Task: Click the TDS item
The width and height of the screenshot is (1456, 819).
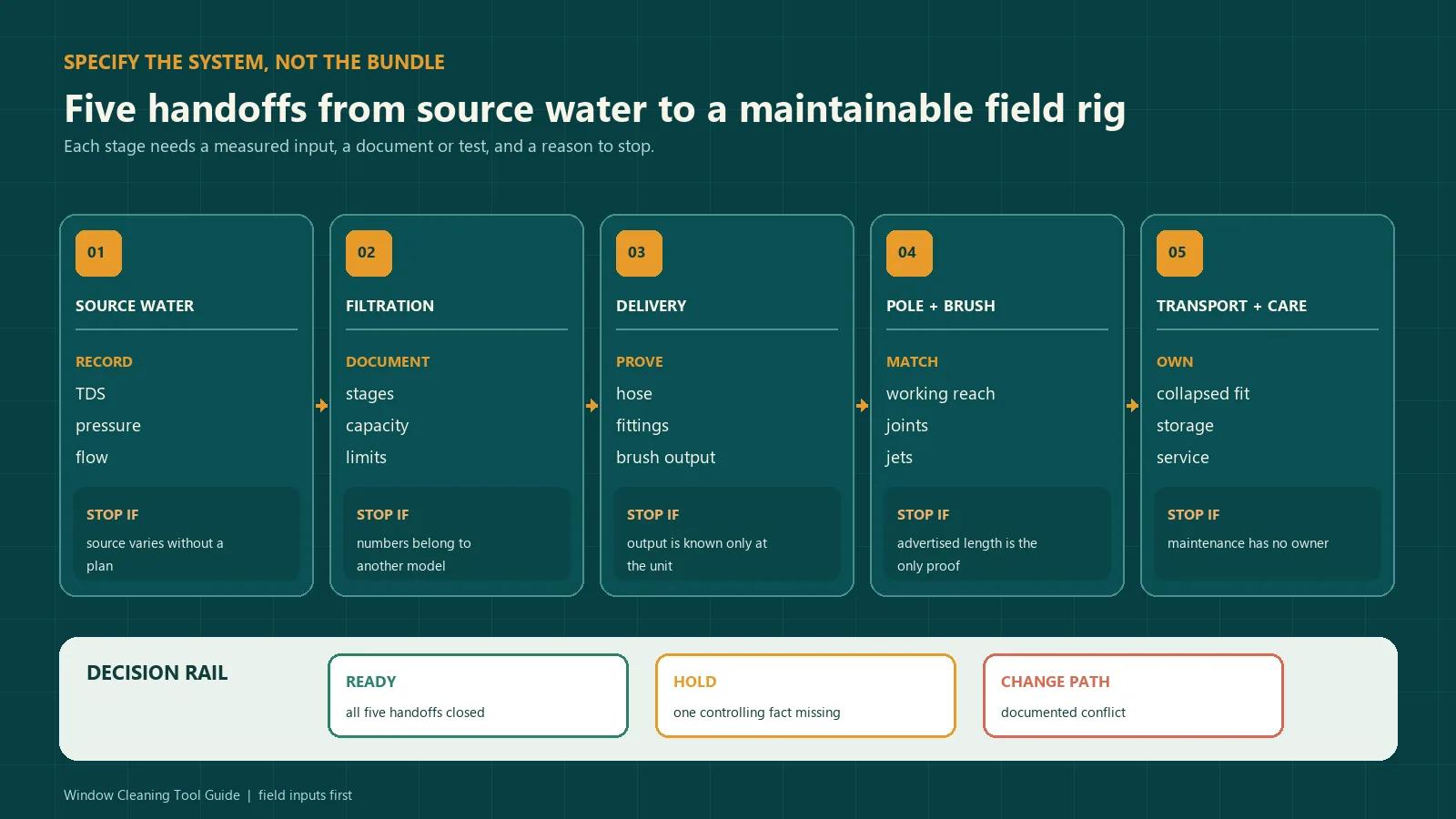Action: pos(90,393)
